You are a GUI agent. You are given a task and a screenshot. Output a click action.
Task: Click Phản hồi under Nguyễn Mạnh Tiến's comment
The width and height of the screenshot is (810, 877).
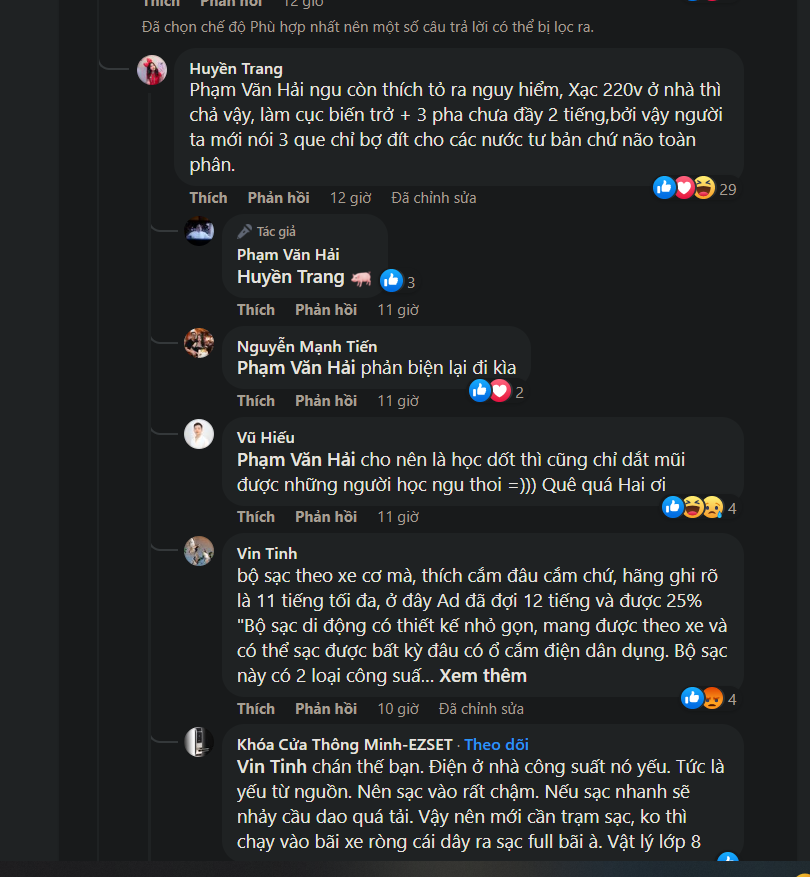point(326,401)
